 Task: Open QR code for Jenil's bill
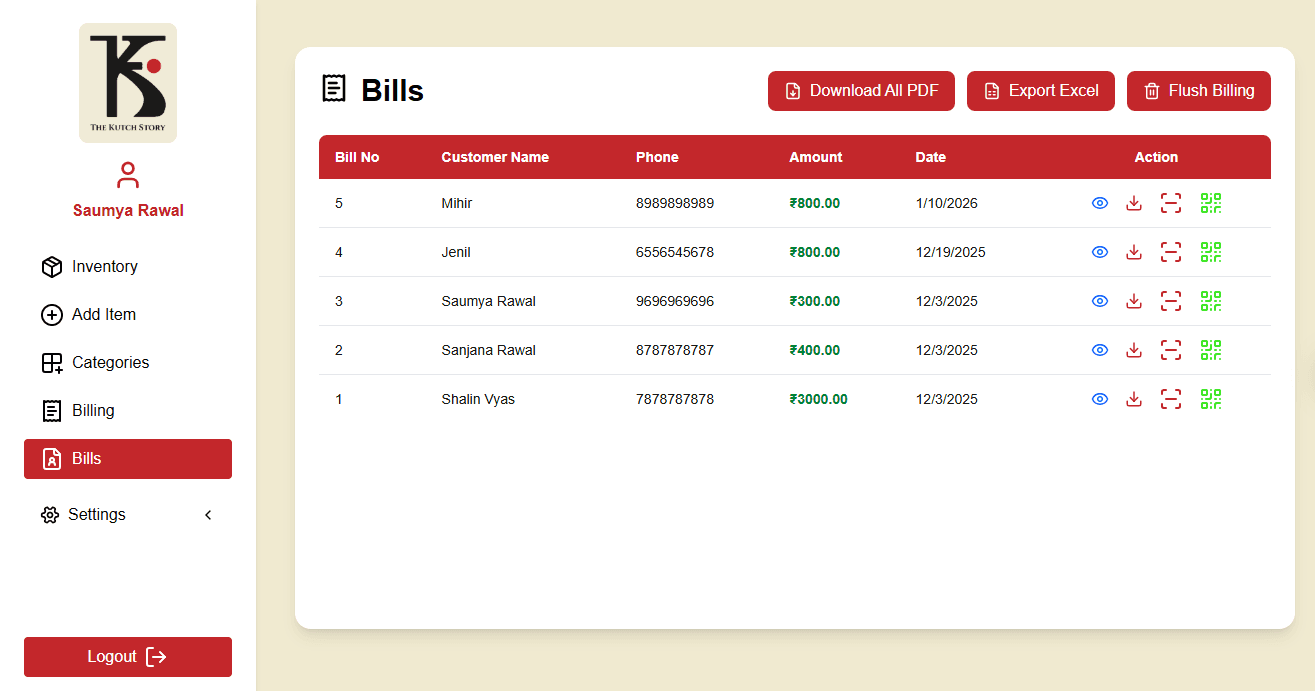[x=1211, y=252]
